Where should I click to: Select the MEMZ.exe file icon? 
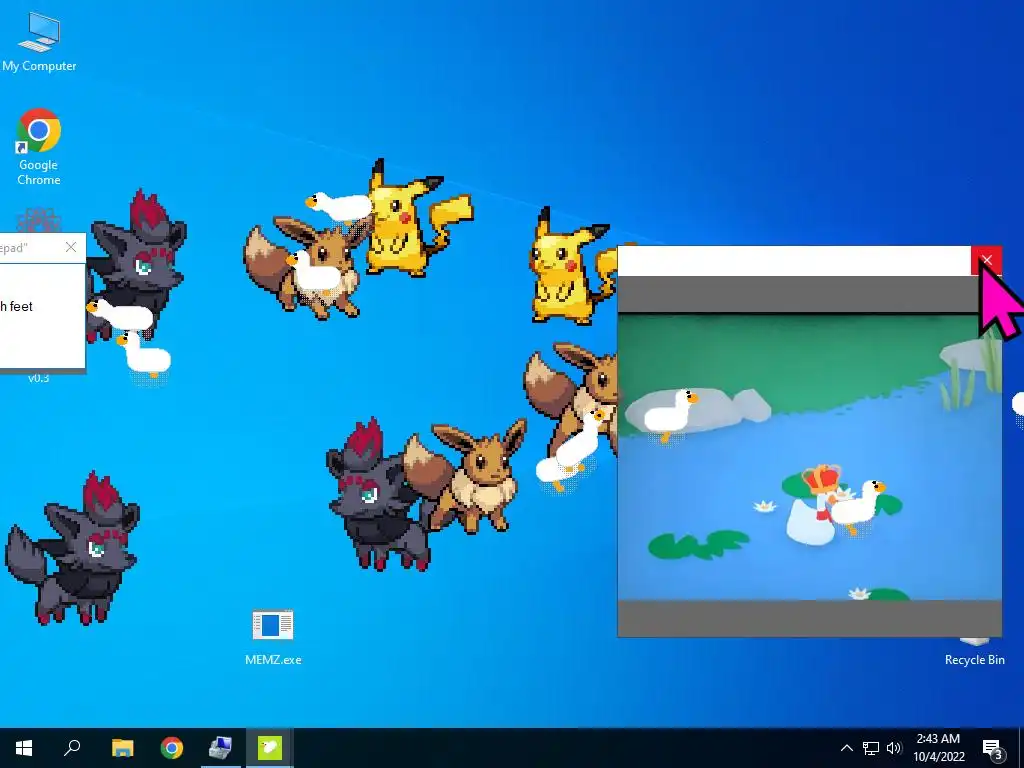click(x=273, y=626)
